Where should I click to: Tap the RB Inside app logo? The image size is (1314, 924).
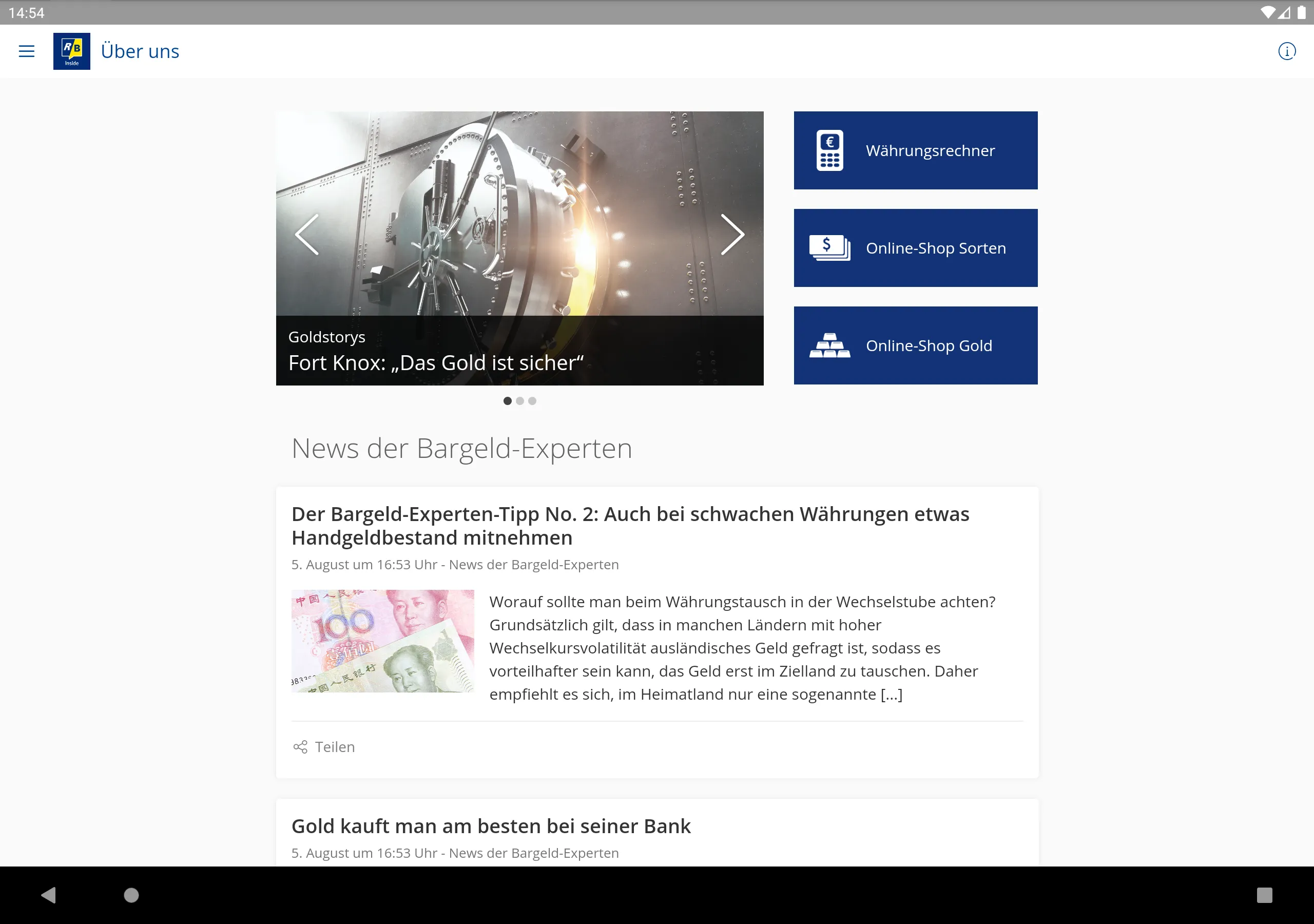[x=71, y=51]
